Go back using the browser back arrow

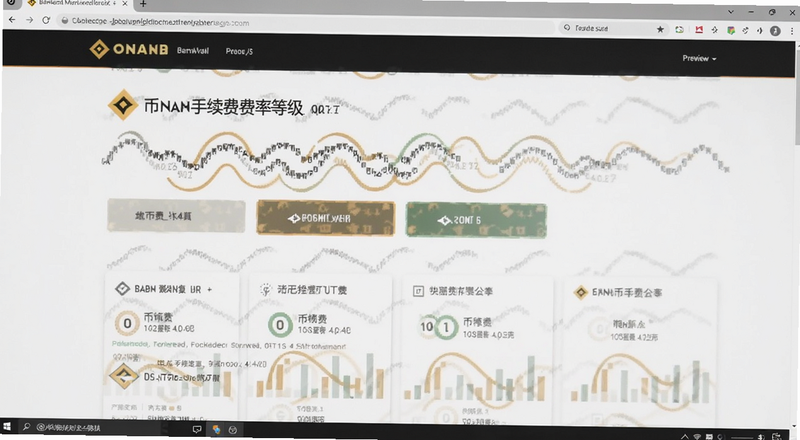click(x=12, y=20)
